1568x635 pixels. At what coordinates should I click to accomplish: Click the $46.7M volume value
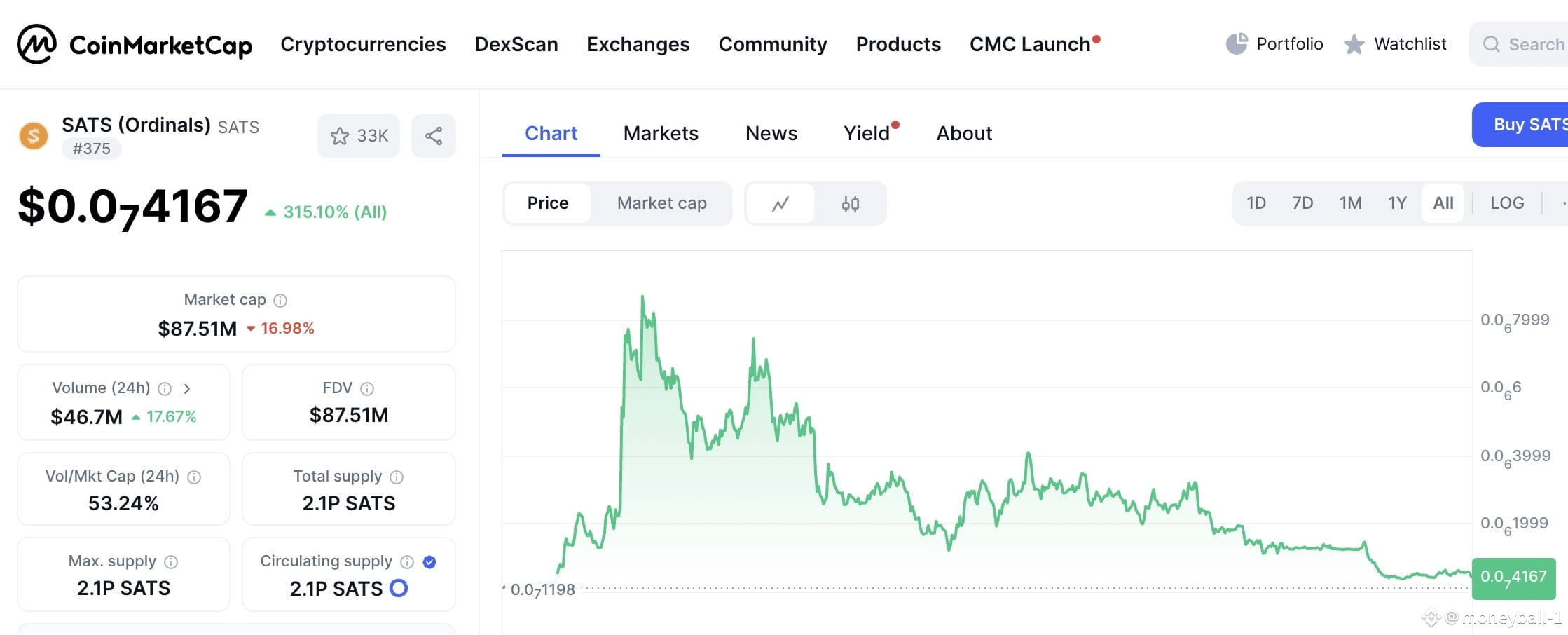pyautogui.click(x=86, y=417)
